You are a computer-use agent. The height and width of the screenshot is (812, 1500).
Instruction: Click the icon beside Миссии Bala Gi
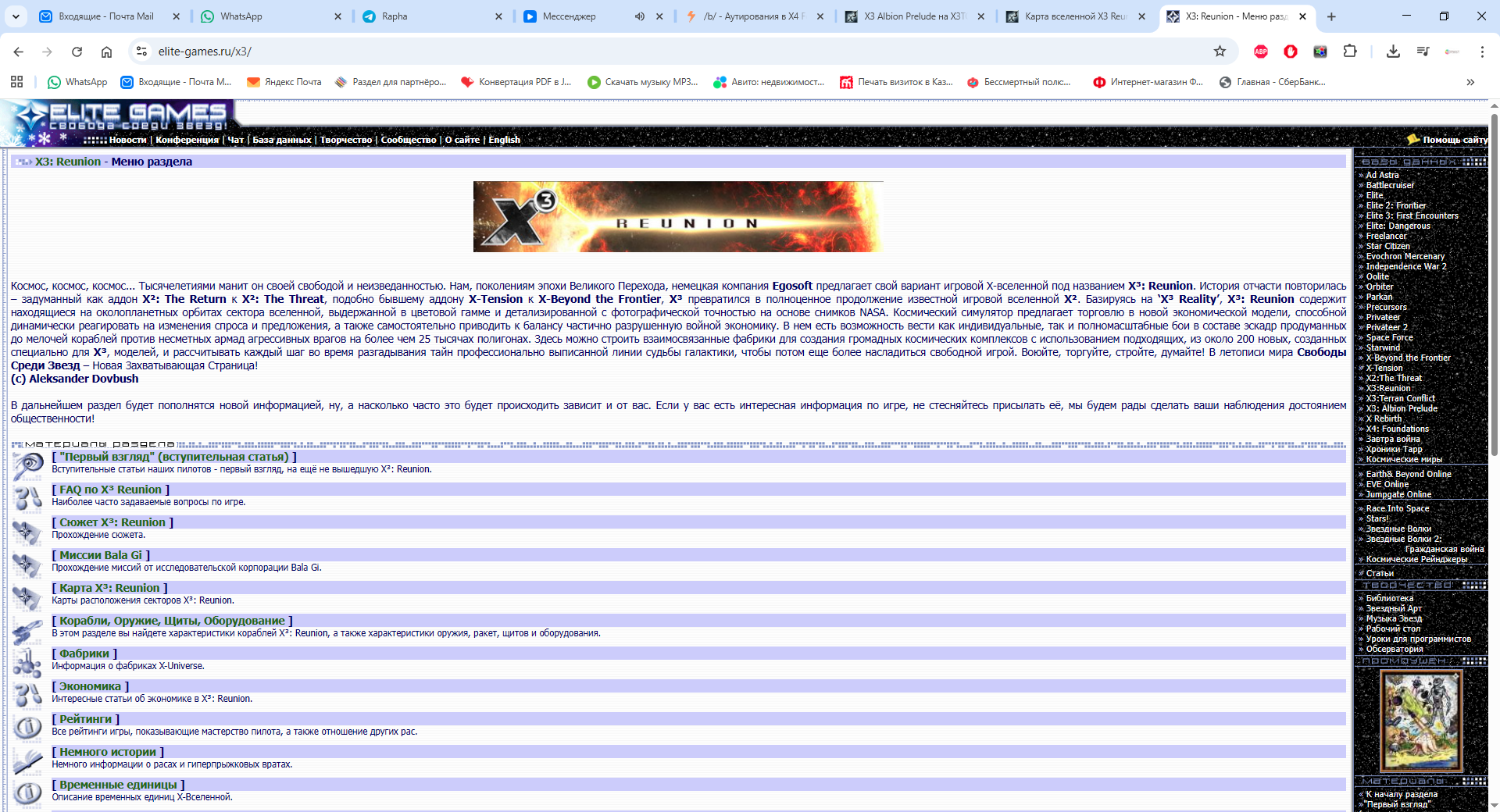tap(27, 564)
